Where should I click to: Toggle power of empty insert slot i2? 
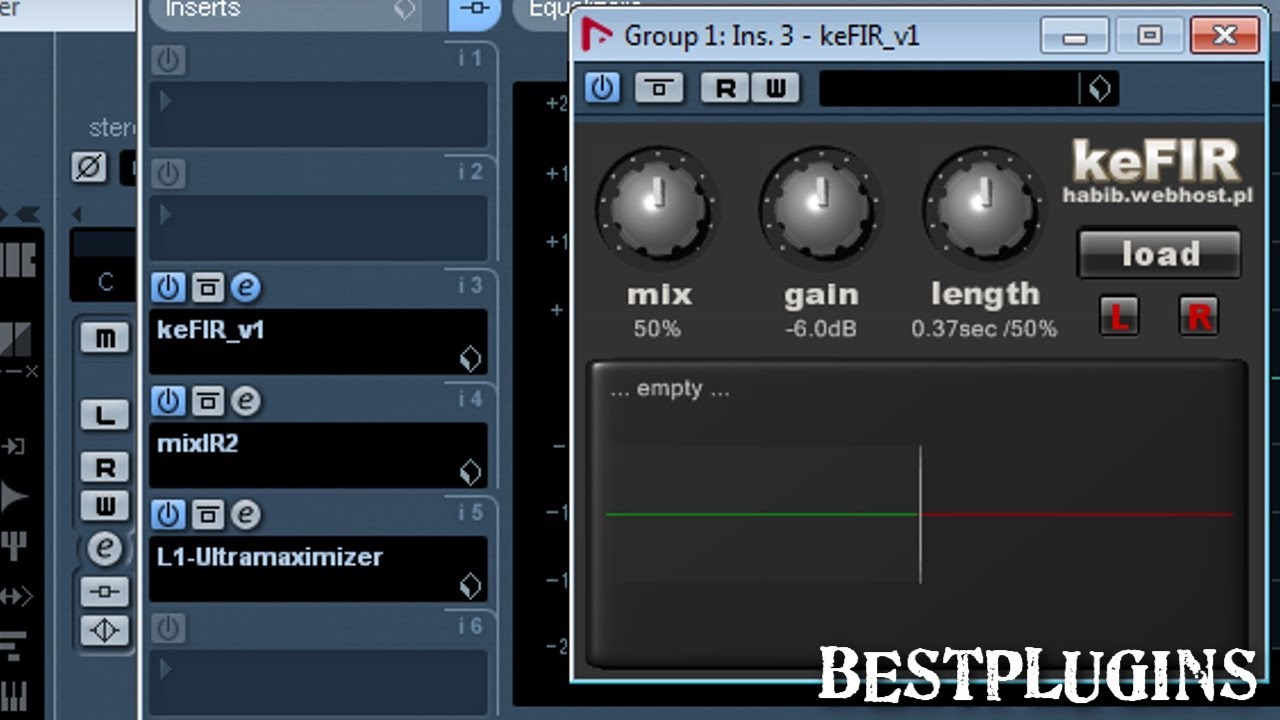168,174
